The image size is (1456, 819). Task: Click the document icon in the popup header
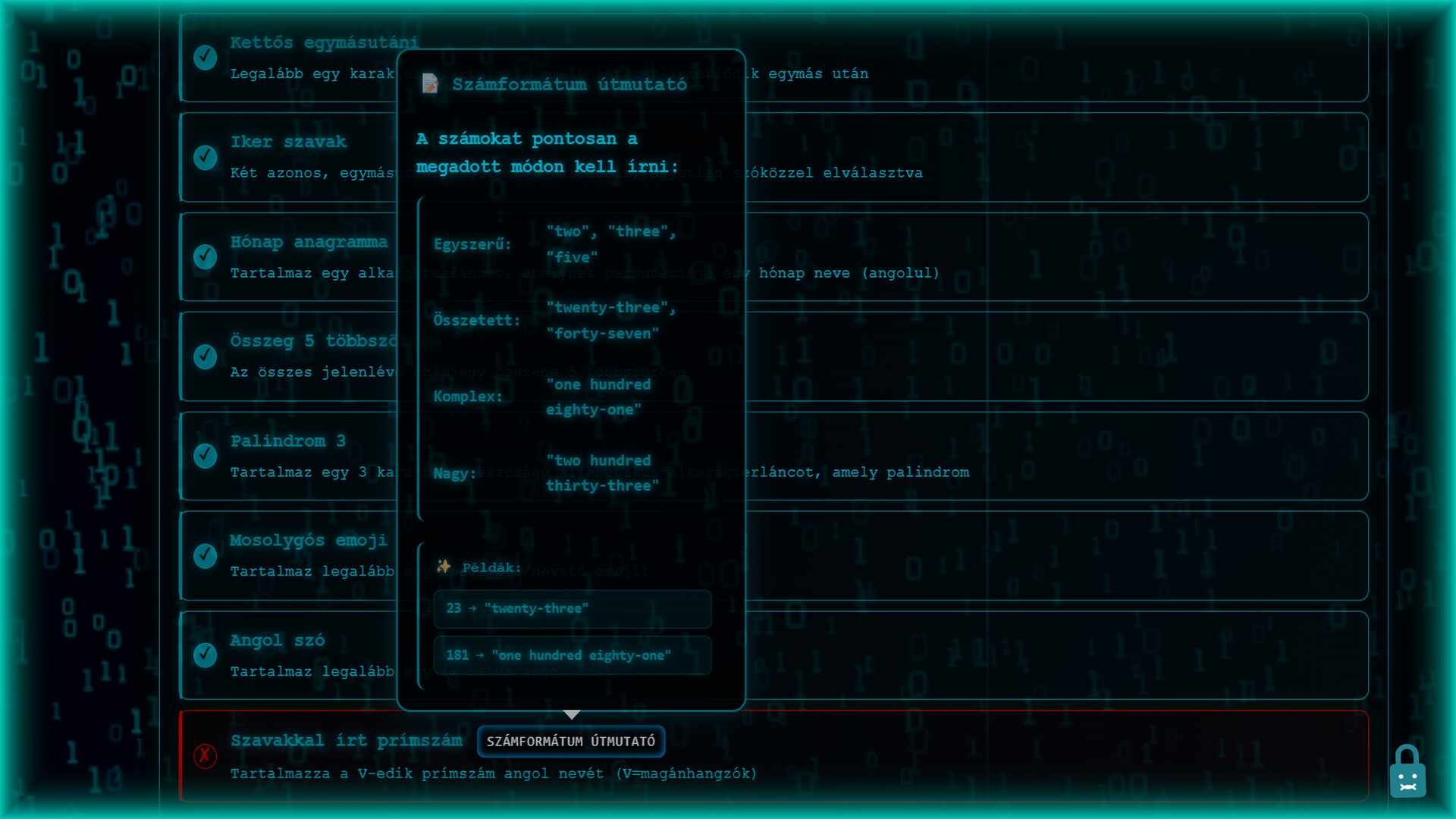pos(430,83)
